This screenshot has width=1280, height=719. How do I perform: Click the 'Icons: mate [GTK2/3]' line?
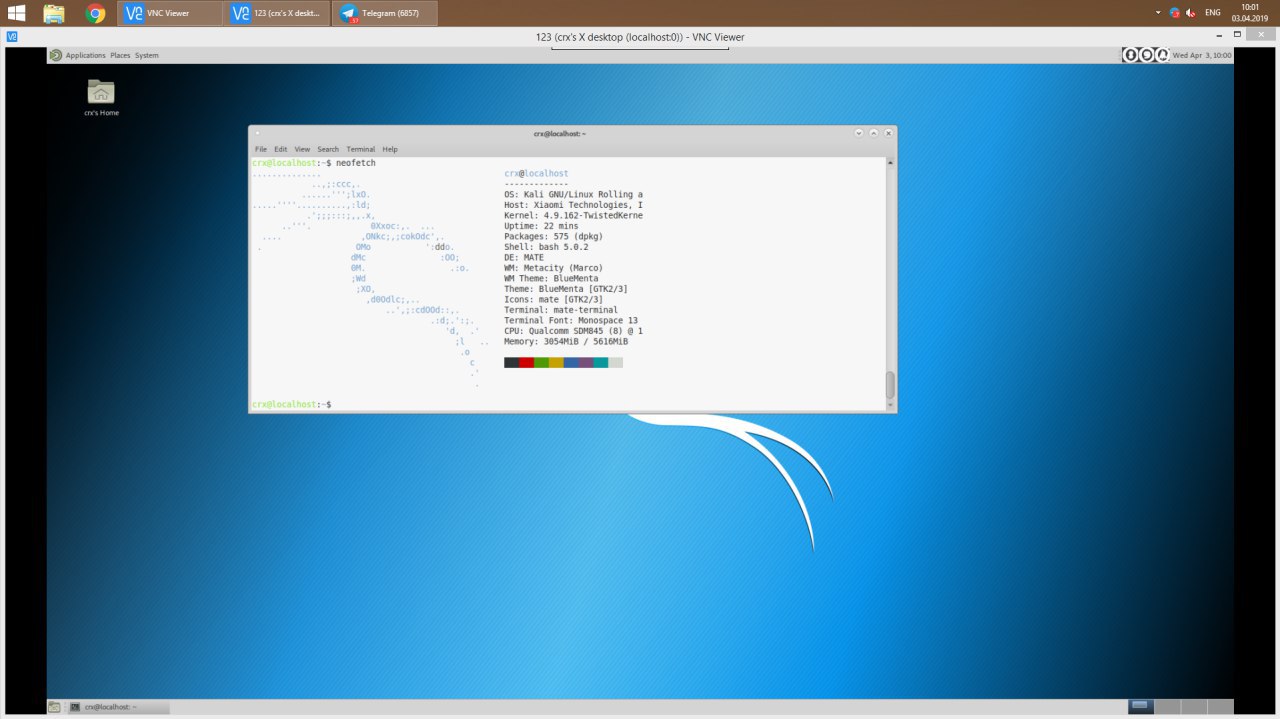553,299
